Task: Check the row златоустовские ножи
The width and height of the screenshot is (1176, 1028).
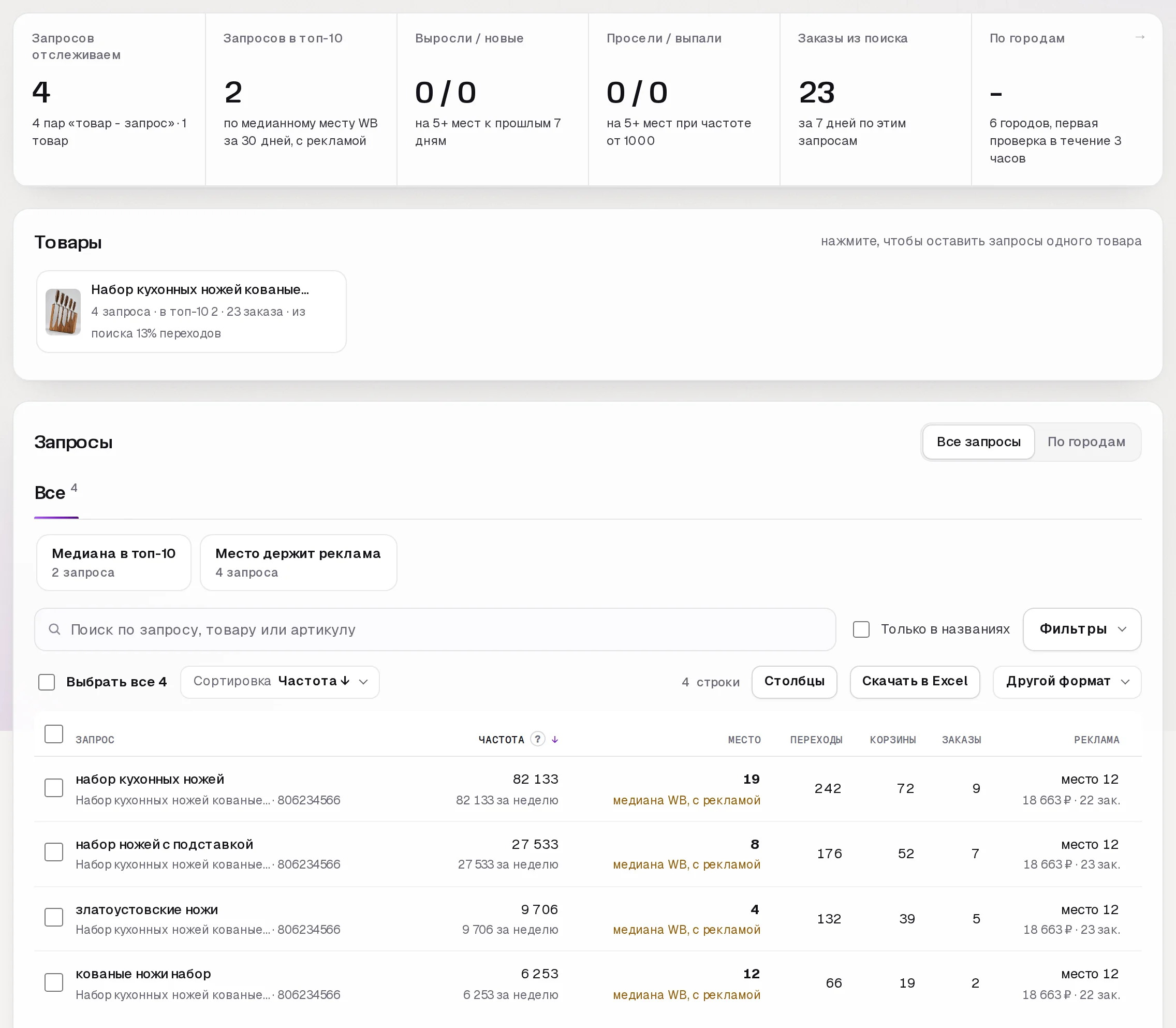Action: click(x=54, y=917)
